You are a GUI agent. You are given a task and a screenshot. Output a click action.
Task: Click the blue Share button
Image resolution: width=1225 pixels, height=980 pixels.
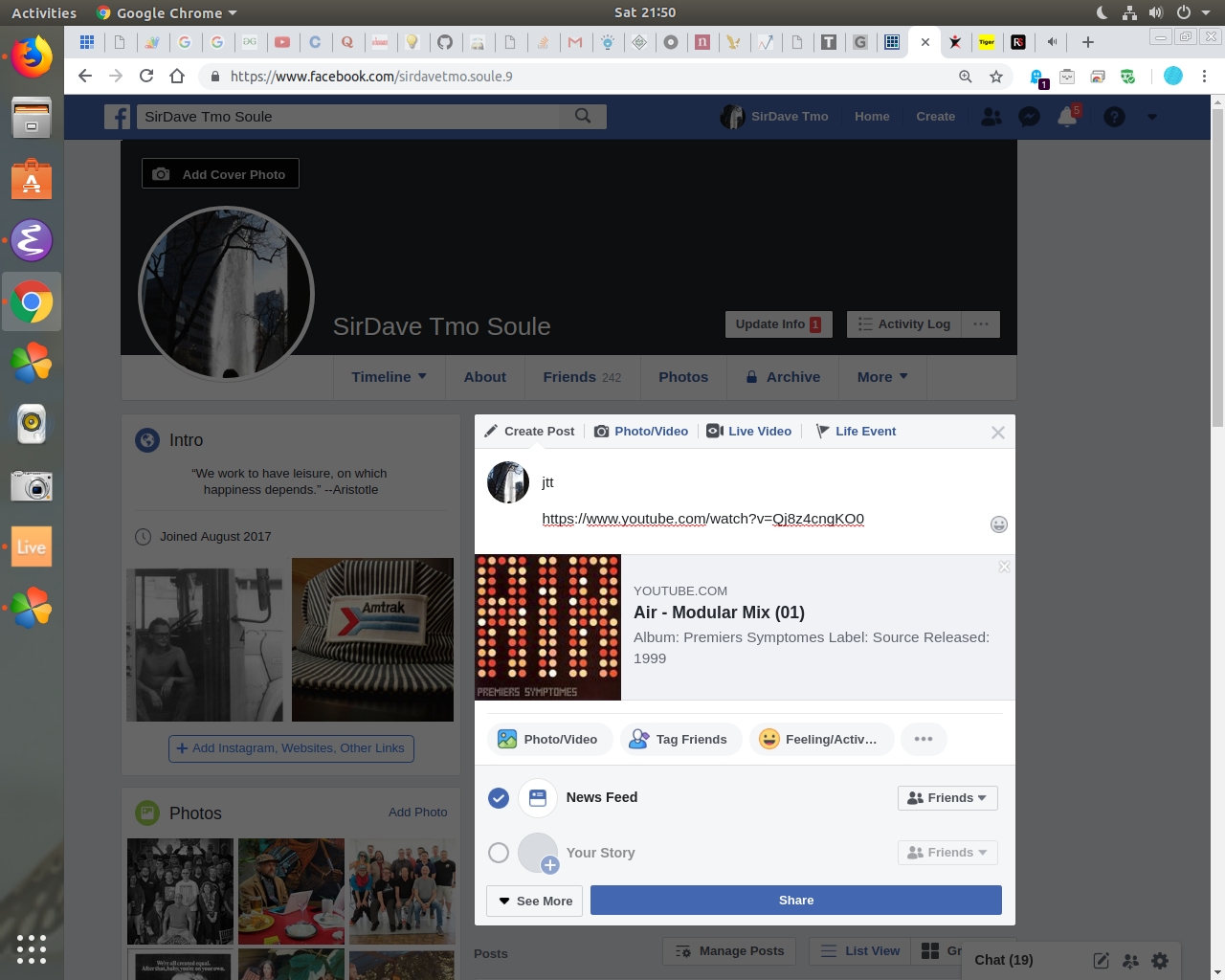(795, 901)
